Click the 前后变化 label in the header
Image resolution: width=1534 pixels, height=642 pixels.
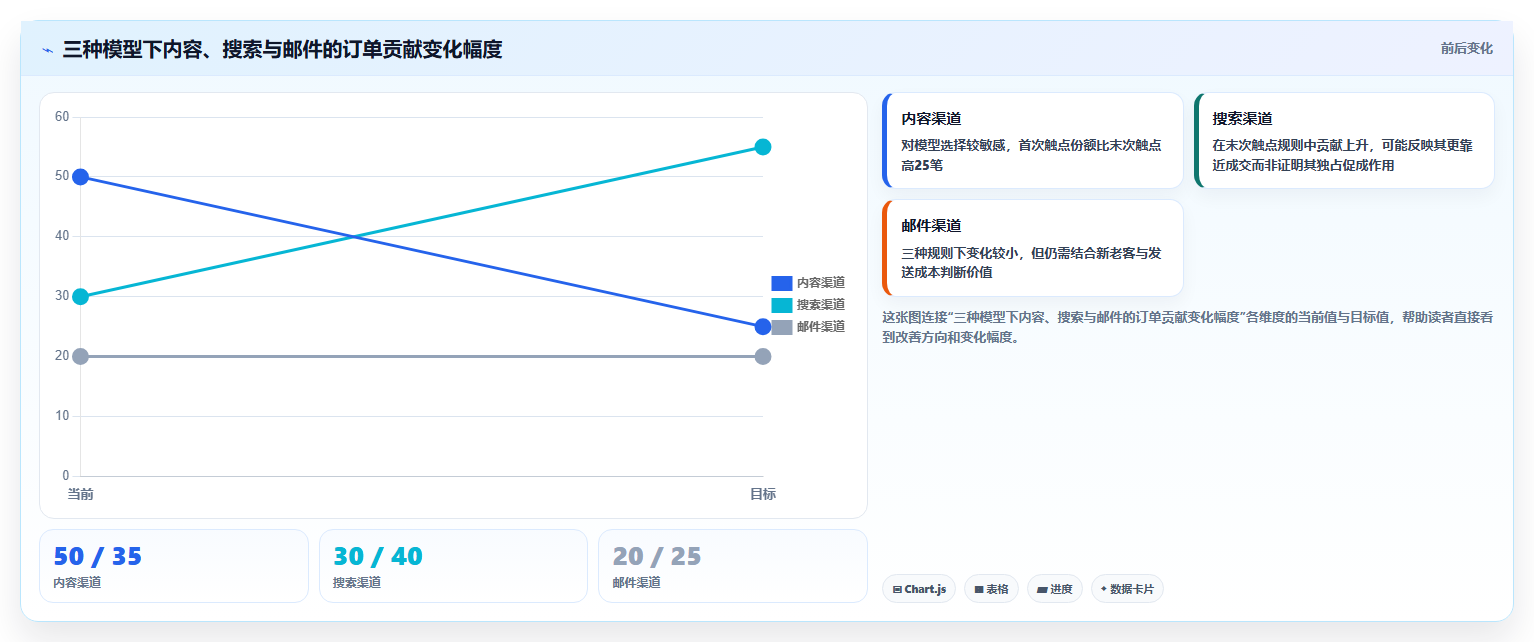[x=1466, y=48]
